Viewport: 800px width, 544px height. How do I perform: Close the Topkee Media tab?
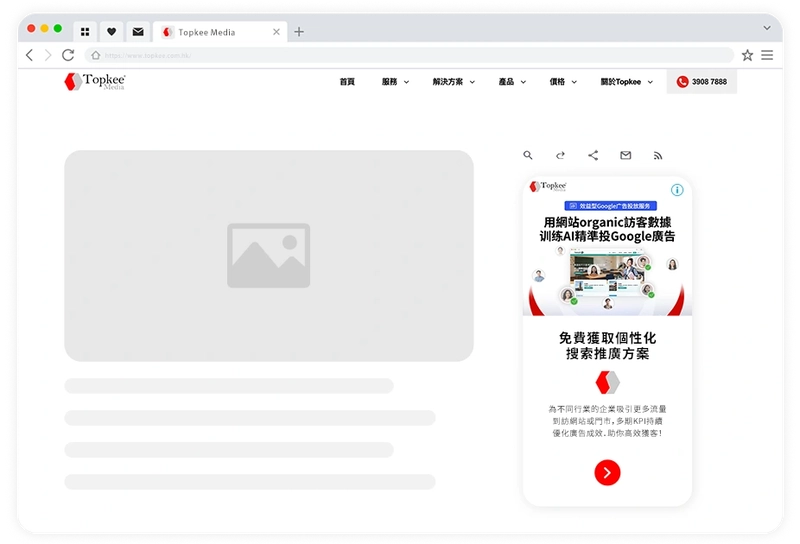coord(276,32)
